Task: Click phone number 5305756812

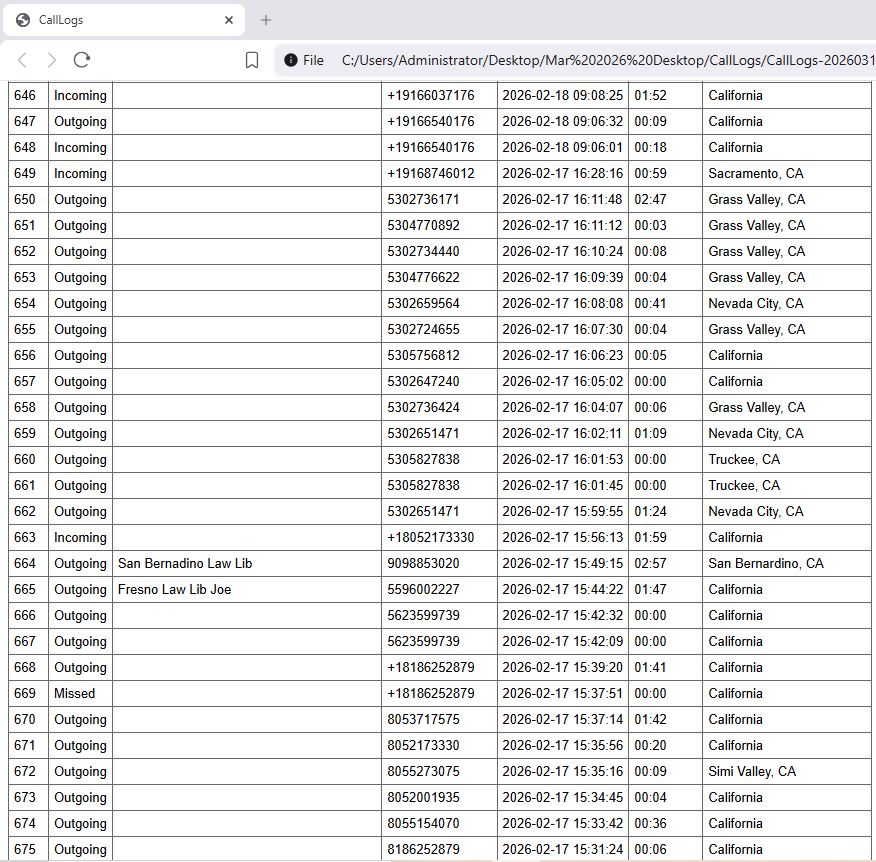Action: [423, 355]
